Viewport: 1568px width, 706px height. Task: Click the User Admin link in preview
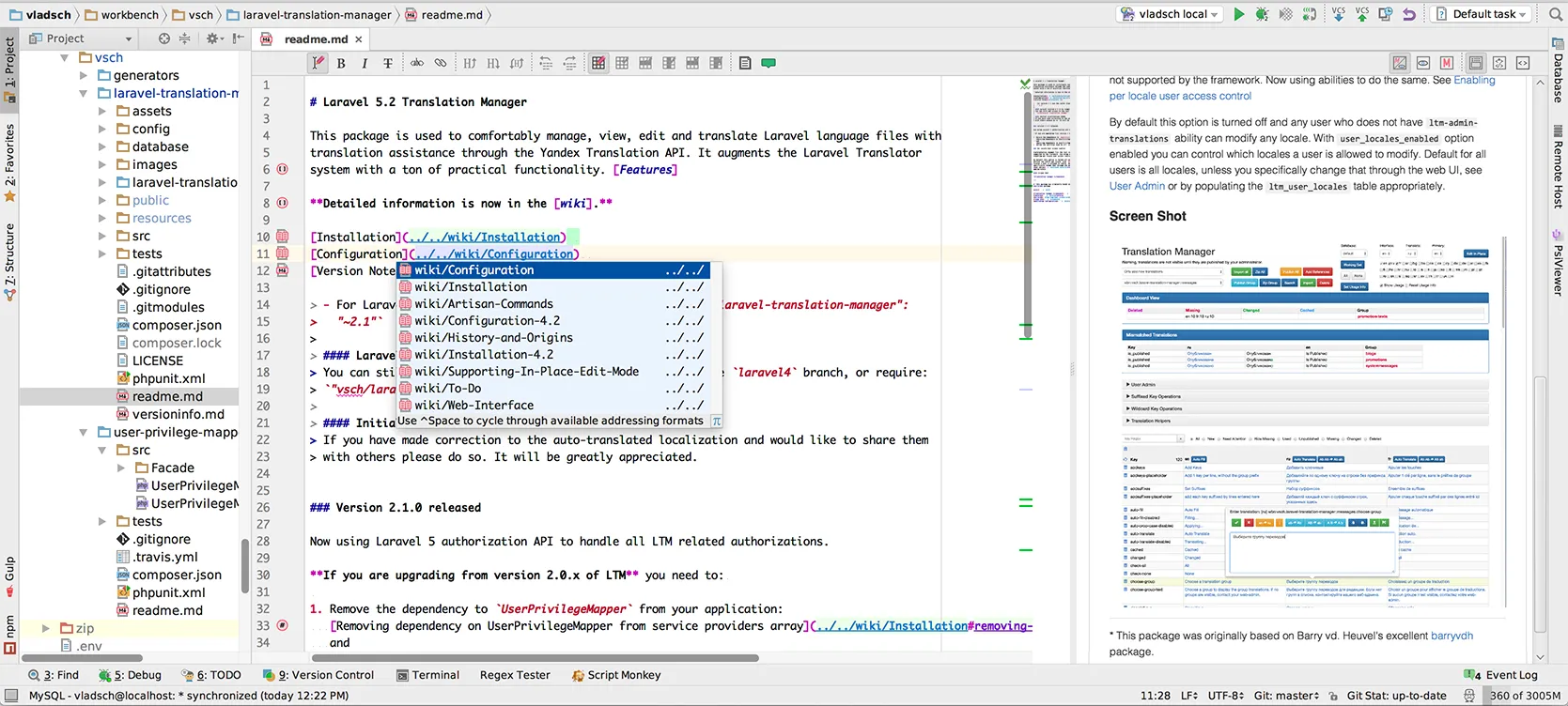point(1136,186)
